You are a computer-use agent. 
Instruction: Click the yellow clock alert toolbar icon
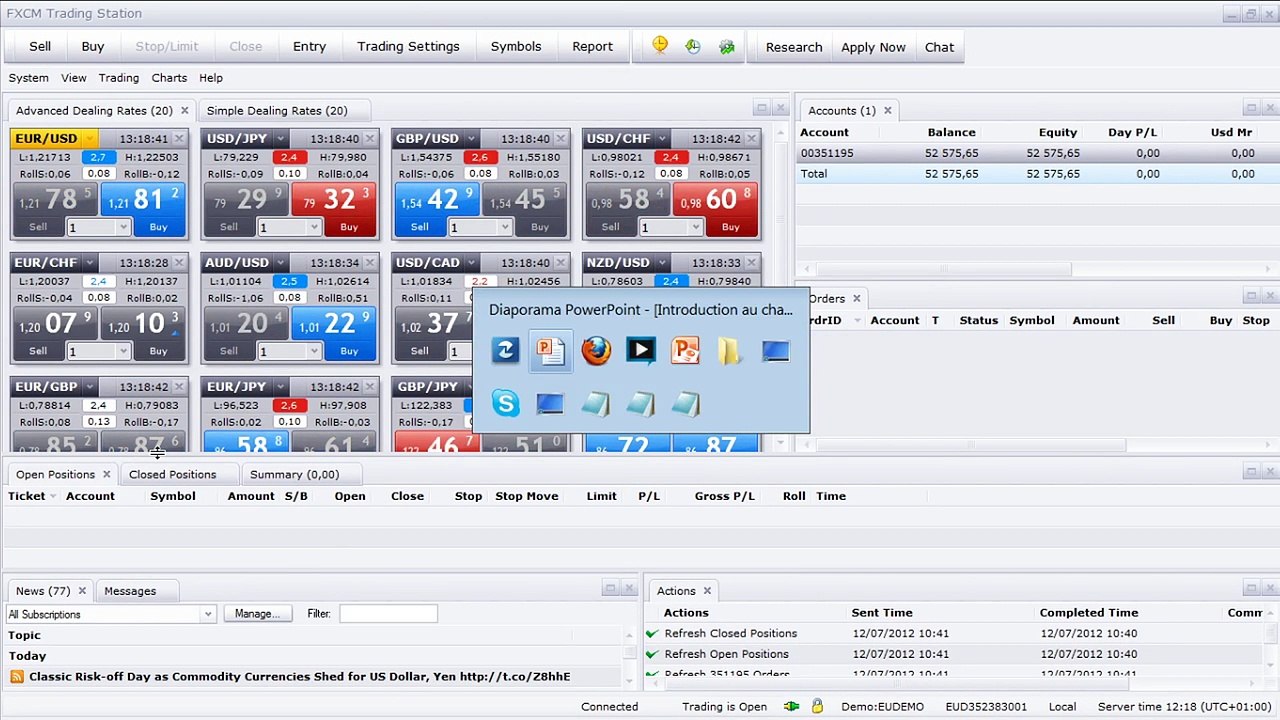coord(660,46)
